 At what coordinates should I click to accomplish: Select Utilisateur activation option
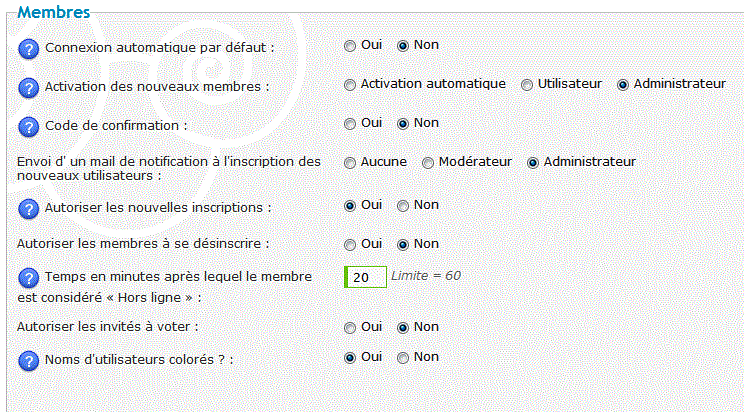[x=527, y=85]
